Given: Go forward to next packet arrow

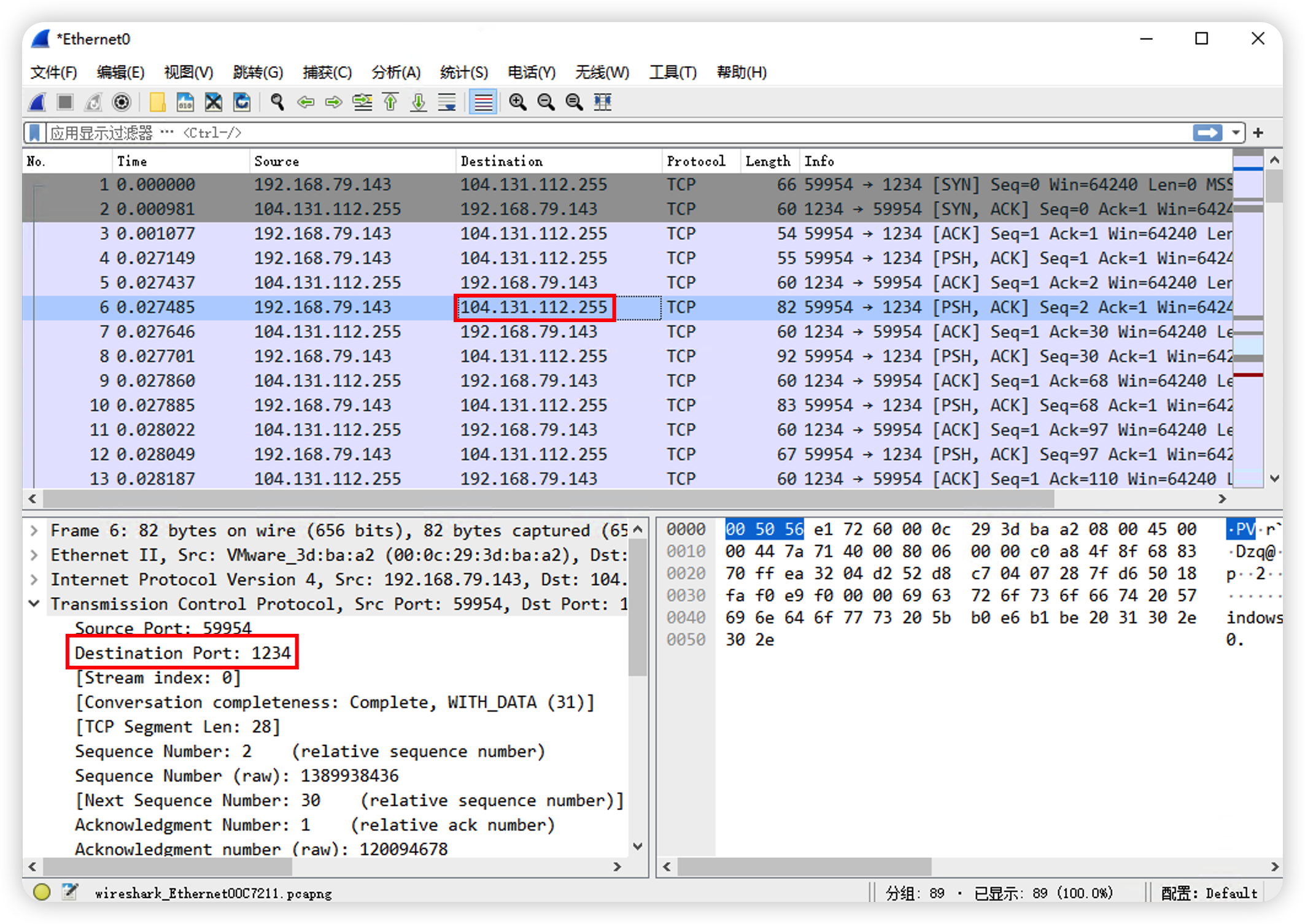Looking at the screenshot, I should coord(333,102).
